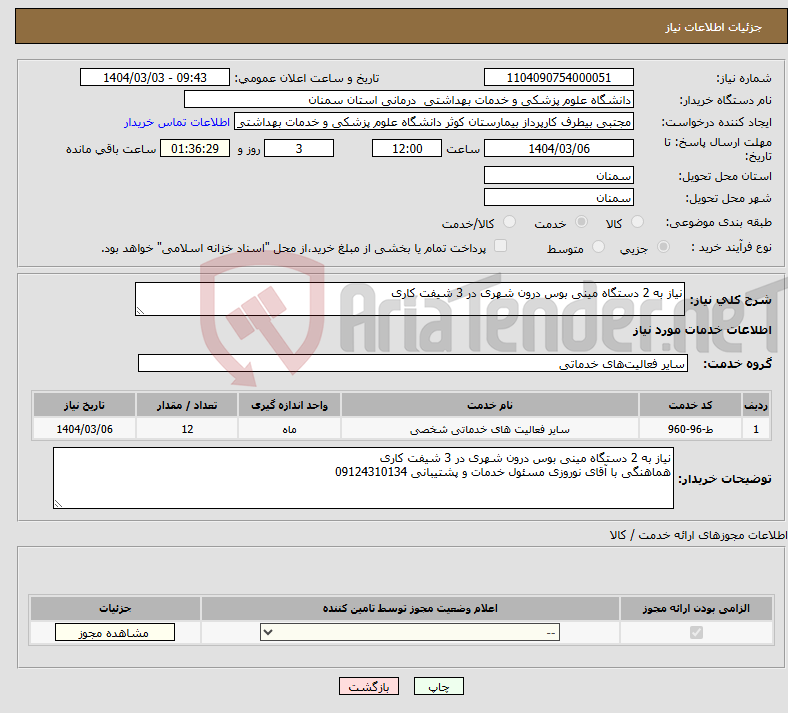The height and width of the screenshot is (713, 788).
Task: Click the buyer organization name field
Action: pos(409,99)
